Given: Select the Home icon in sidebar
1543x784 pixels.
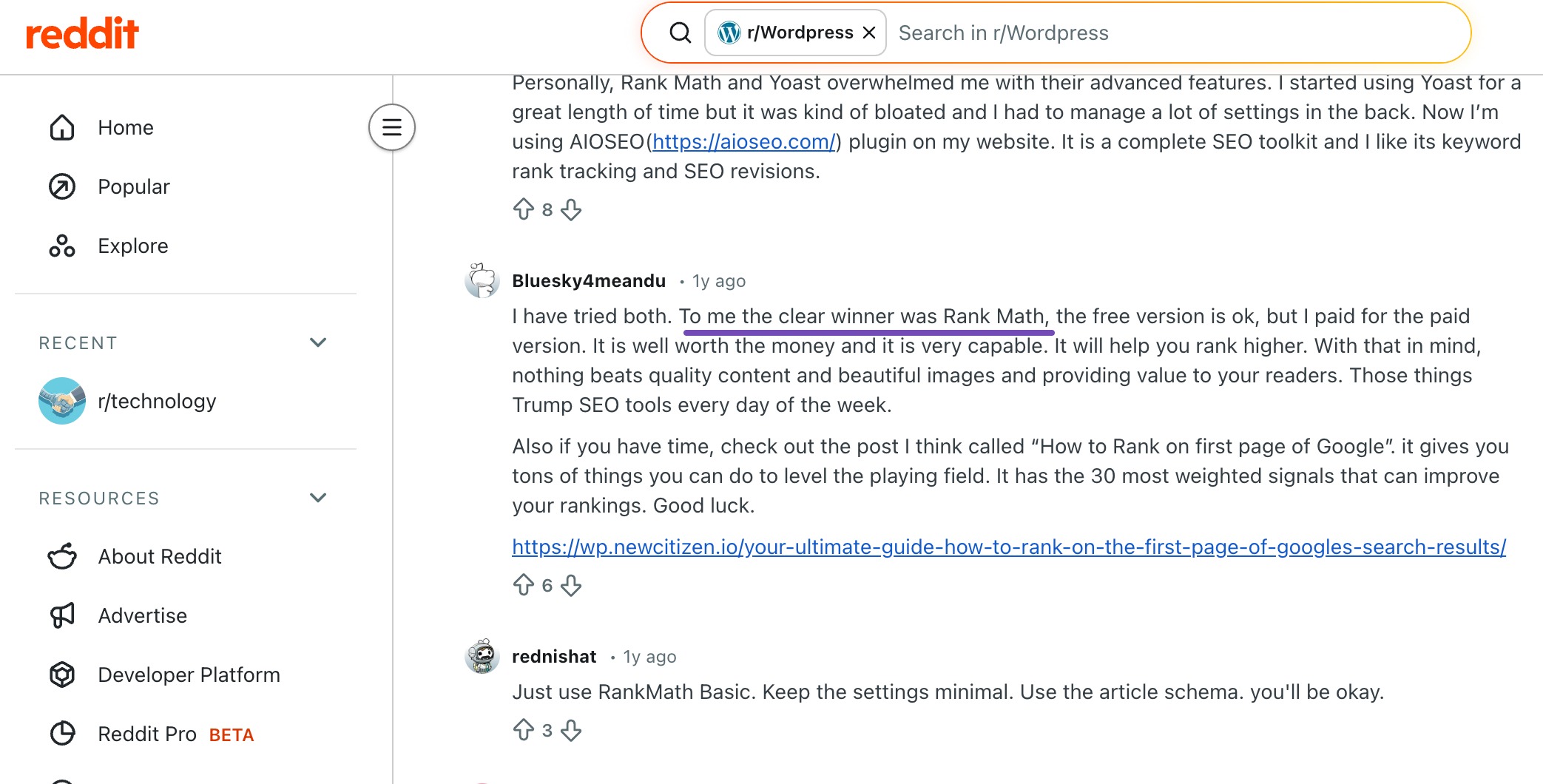Looking at the screenshot, I should [x=62, y=127].
